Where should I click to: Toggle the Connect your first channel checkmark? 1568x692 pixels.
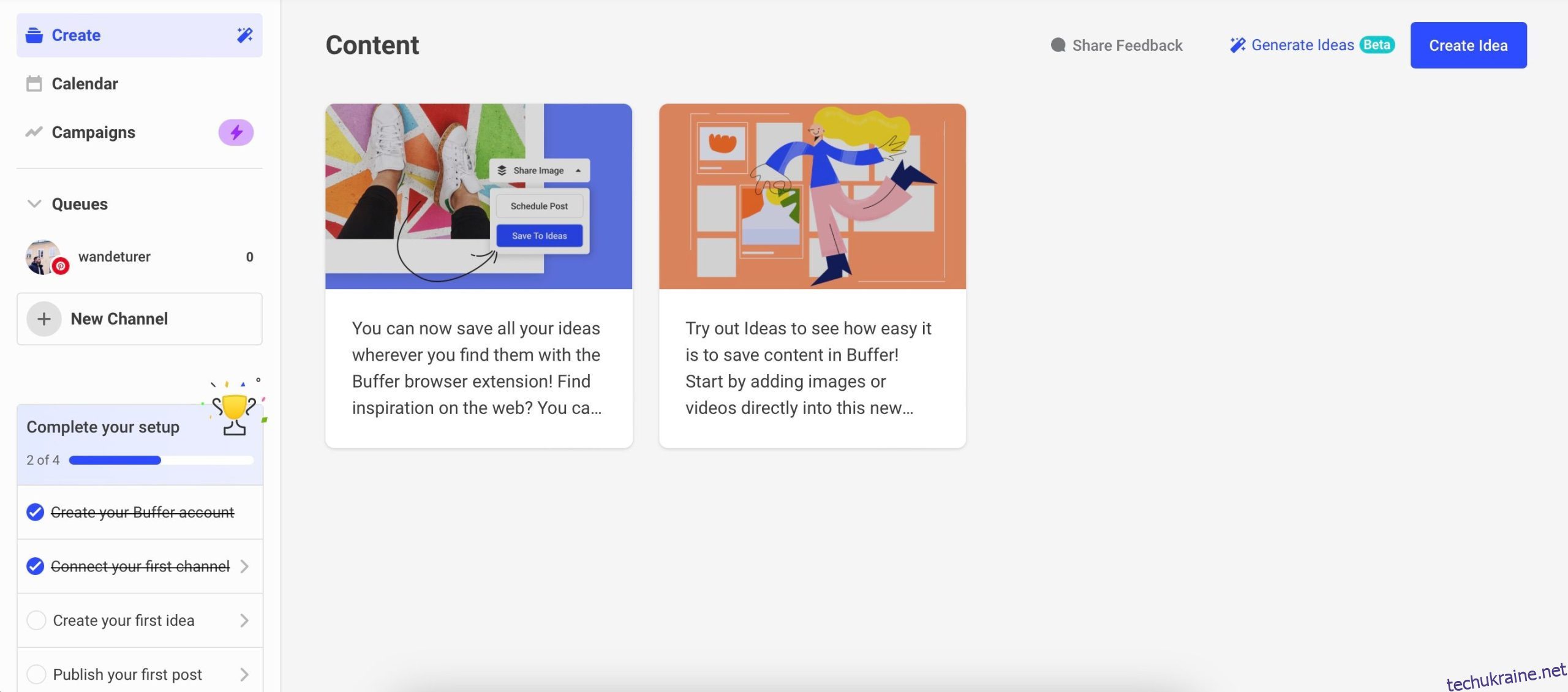(x=36, y=566)
